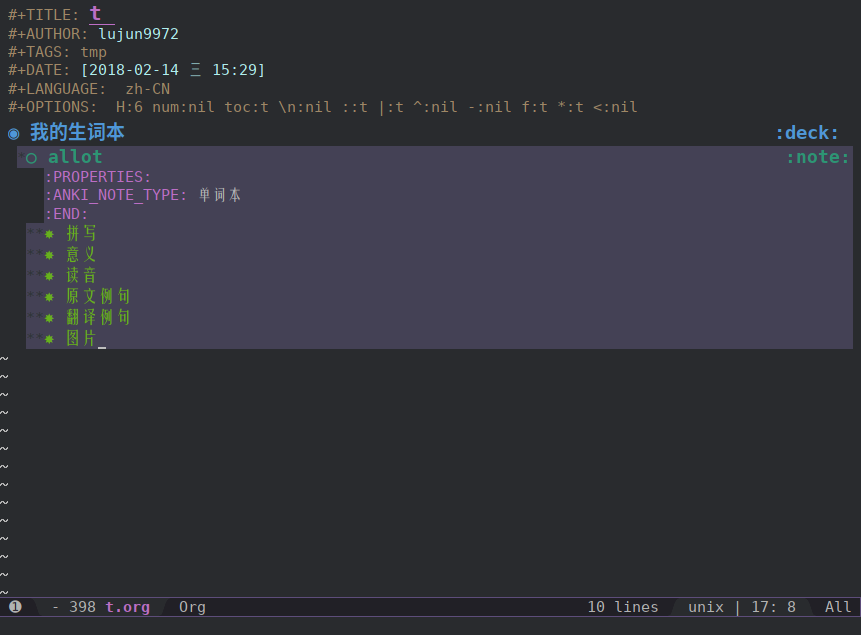This screenshot has width=861, height=635.
Task: Click the bullet icon before 图片
Action: click(48, 338)
